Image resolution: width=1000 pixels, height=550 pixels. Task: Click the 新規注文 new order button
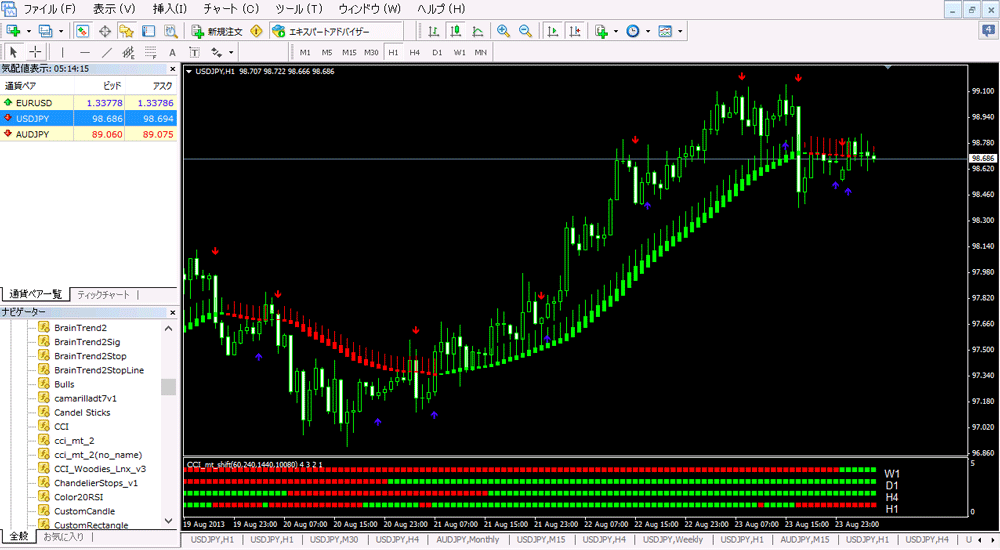pyautogui.click(x=217, y=31)
